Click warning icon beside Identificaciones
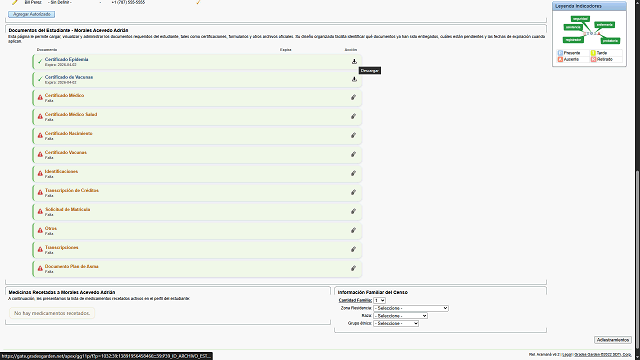Viewport: 640px width, 360px height. [40, 173]
